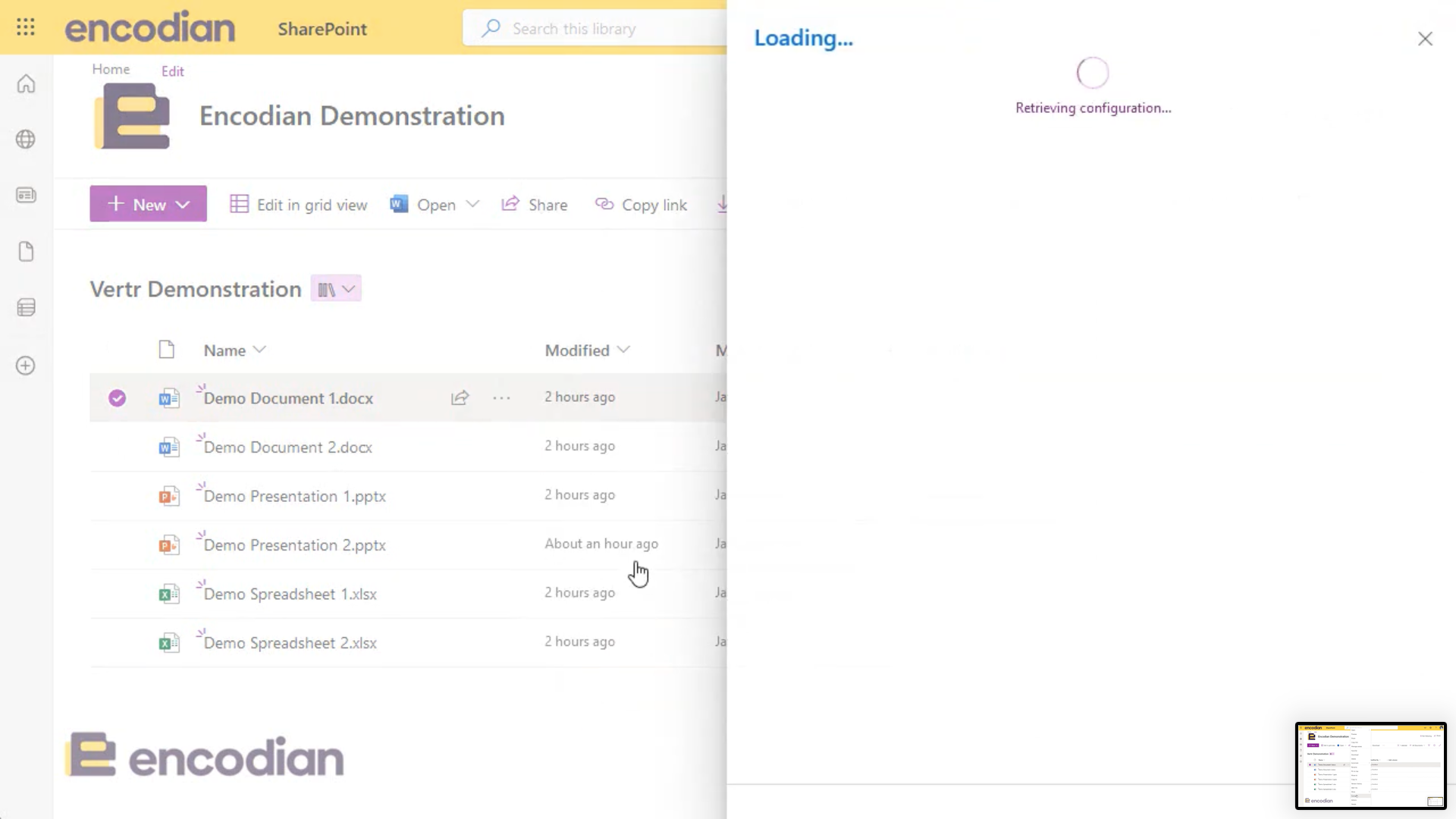Screen dimensions: 1456x819
Task: Click Open in the command bar
Action: click(424, 205)
